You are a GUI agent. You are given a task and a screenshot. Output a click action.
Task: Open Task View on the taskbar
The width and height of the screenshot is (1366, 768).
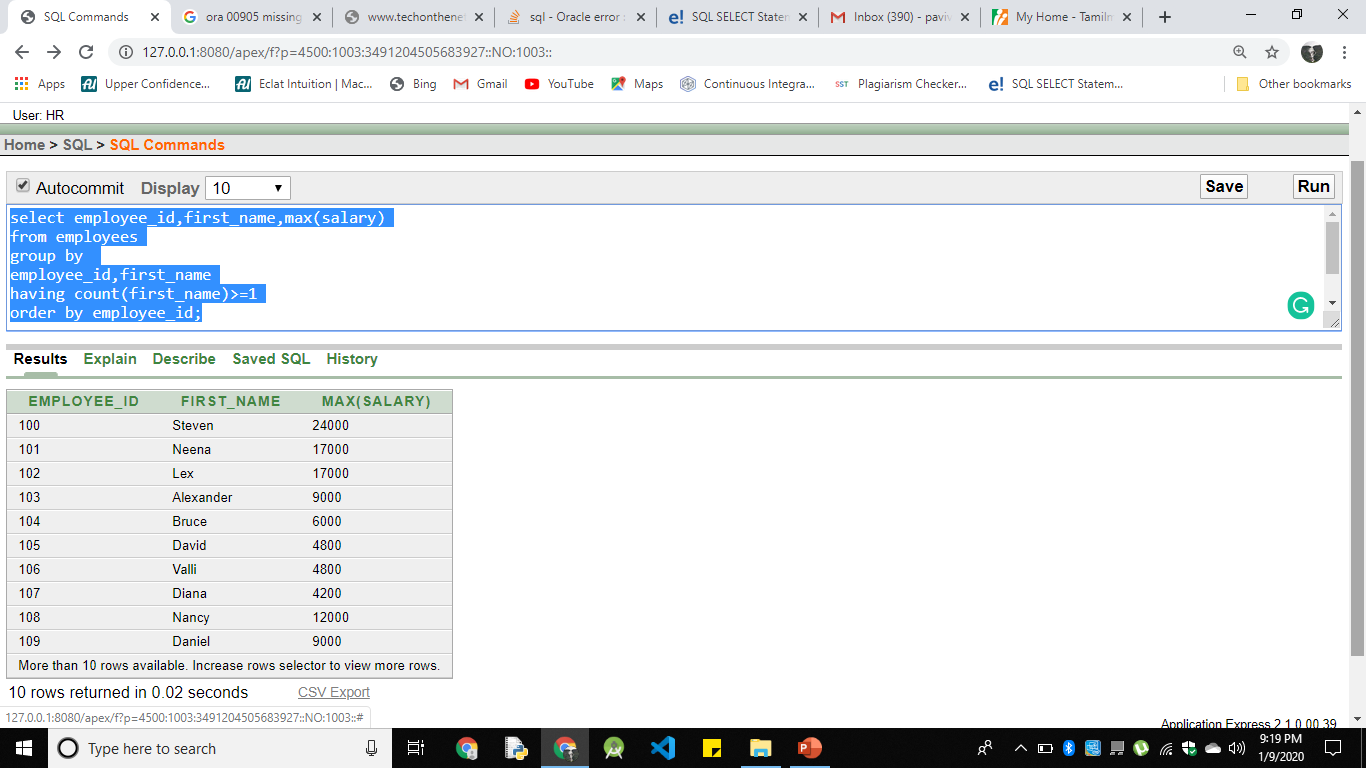(417, 748)
